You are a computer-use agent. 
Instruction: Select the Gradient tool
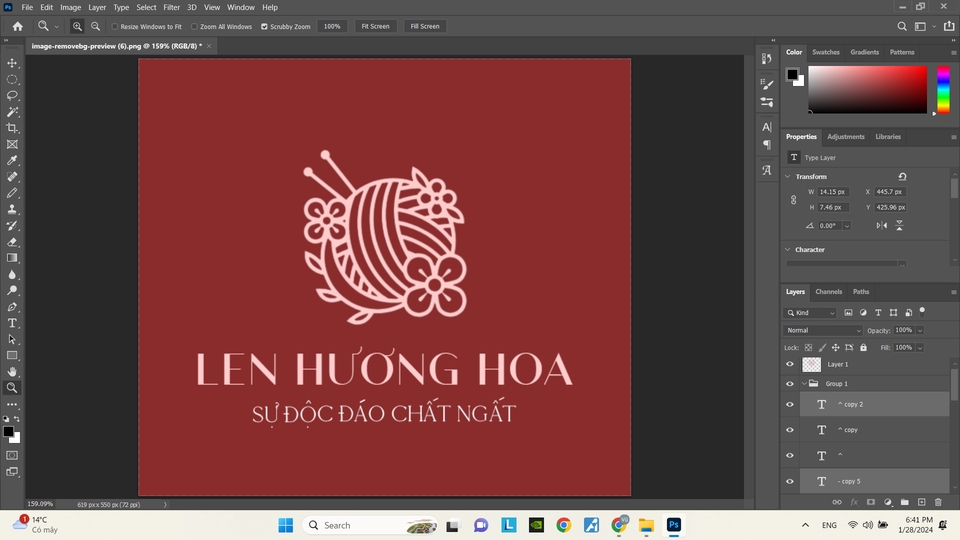(x=12, y=258)
